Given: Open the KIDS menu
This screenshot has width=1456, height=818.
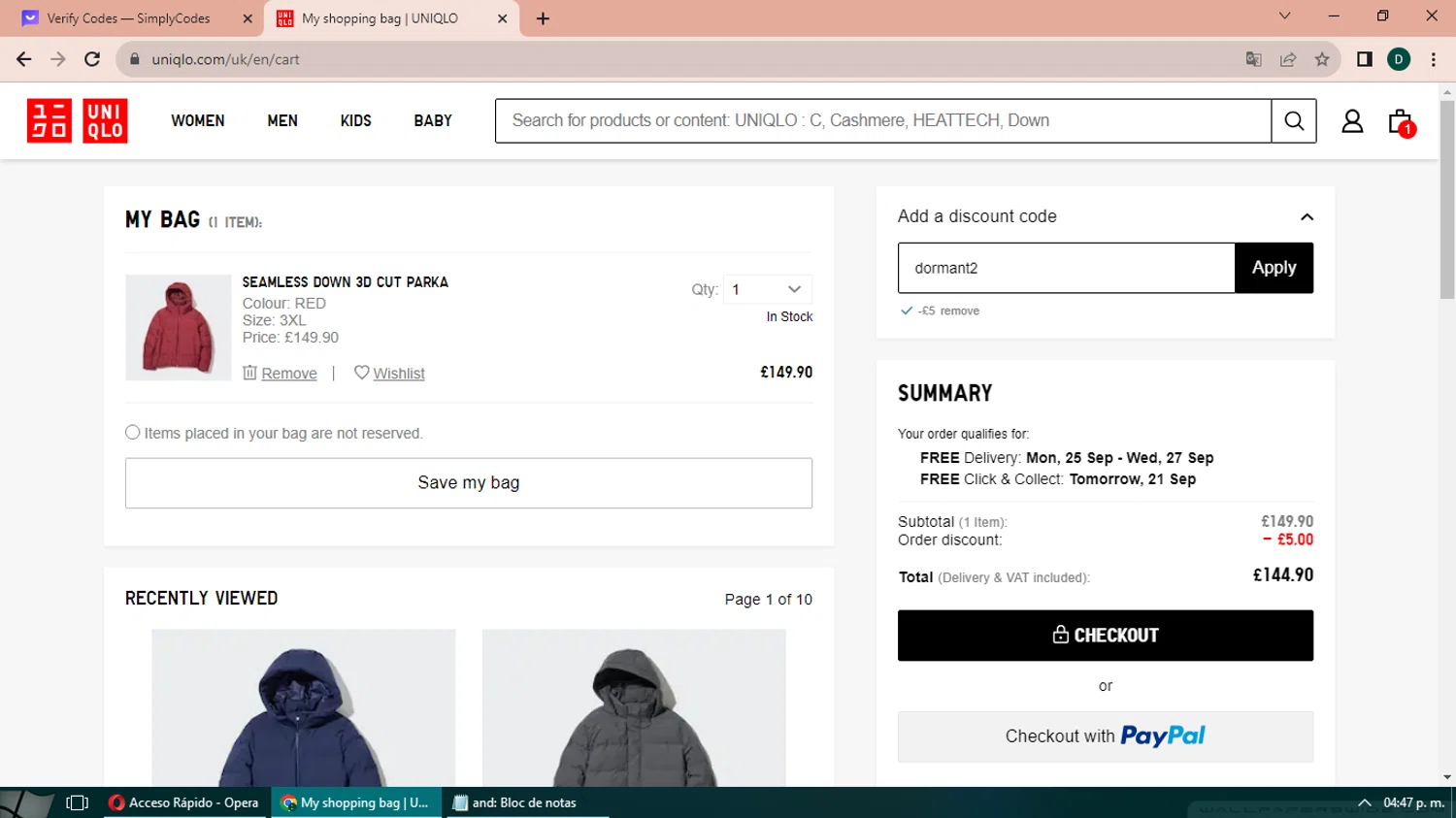Looking at the screenshot, I should tap(356, 121).
